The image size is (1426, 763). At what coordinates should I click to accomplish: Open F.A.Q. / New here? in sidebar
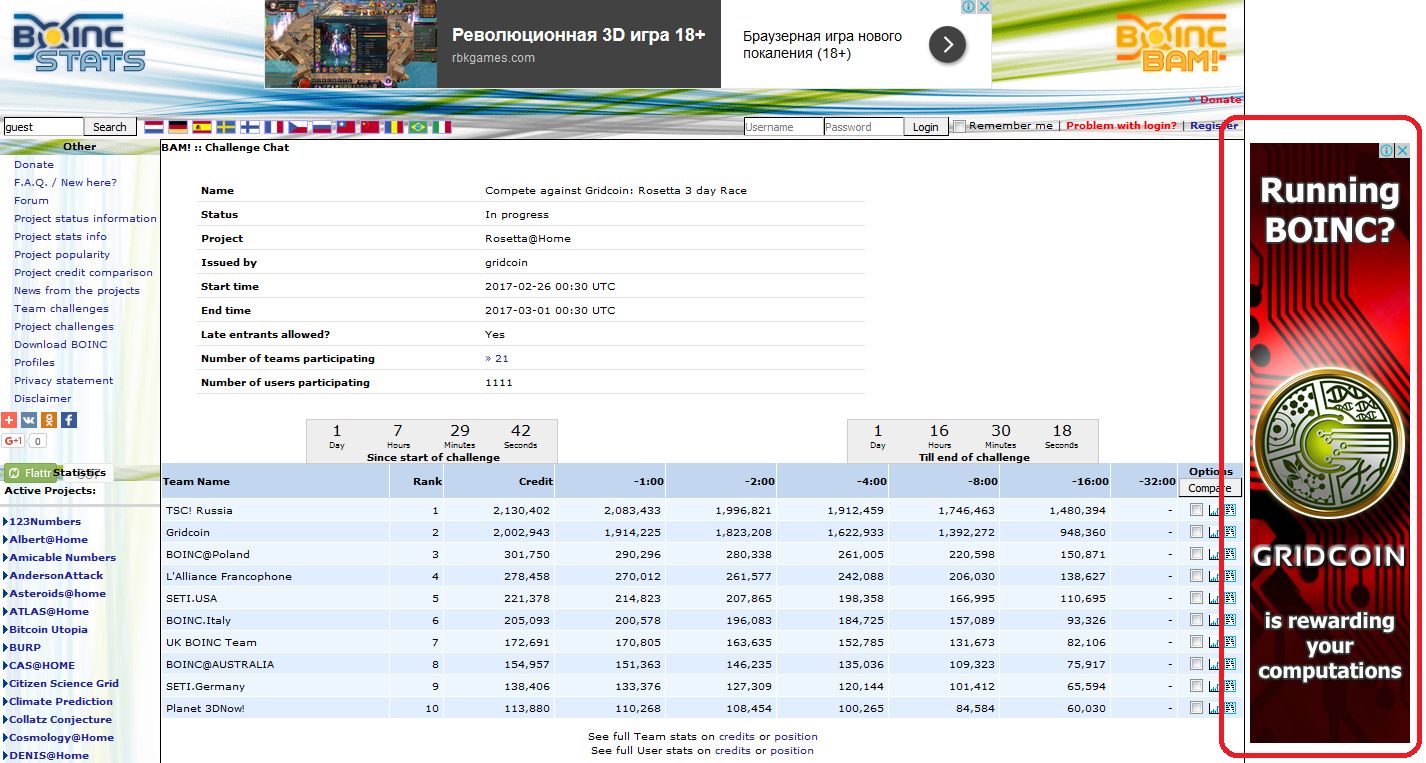pyautogui.click(x=65, y=182)
